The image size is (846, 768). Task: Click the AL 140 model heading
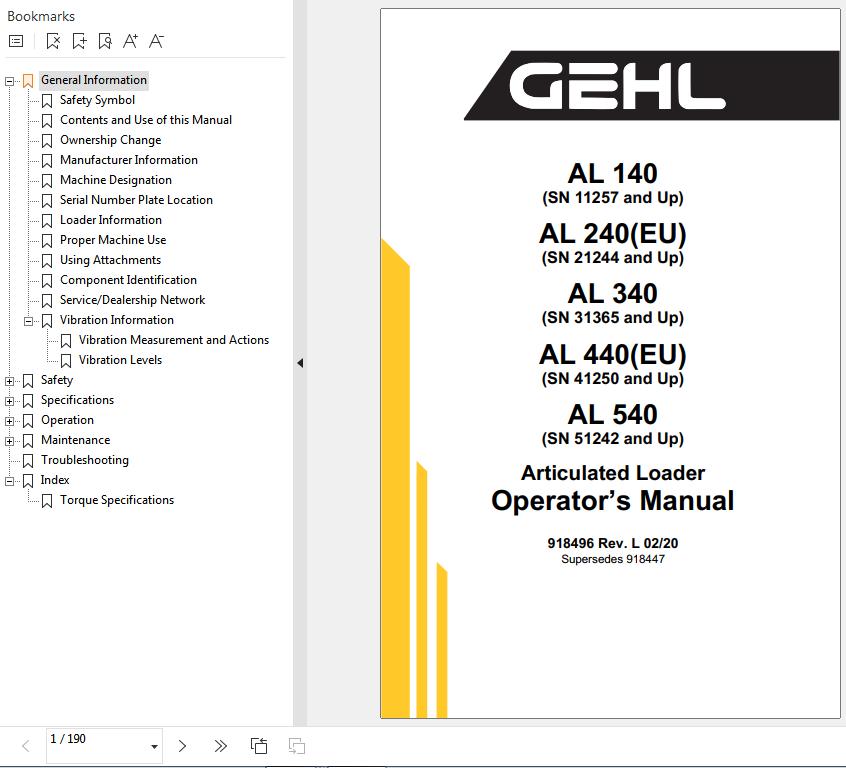pos(612,173)
